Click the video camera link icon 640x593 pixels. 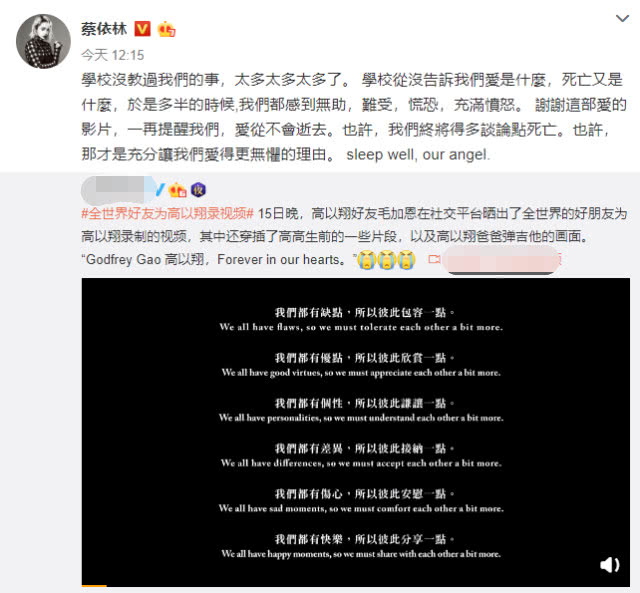(x=434, y=259)
